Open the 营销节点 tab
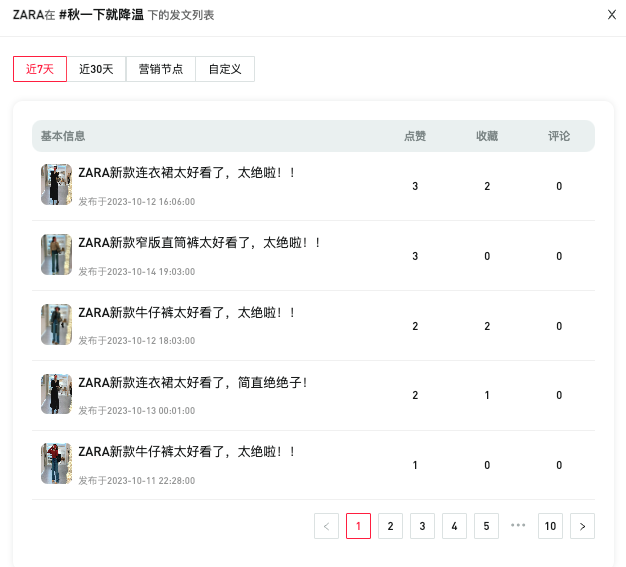This screenshot has height=567, width=626. click(x=160, y=69)
